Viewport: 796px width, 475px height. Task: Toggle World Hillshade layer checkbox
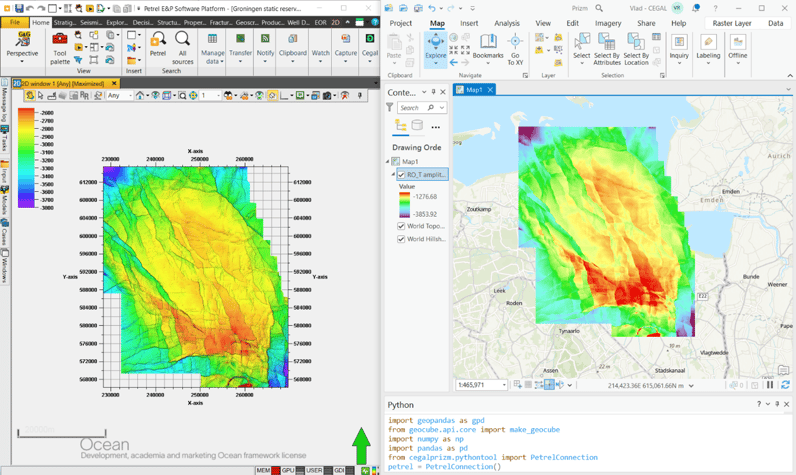point(401,239)
